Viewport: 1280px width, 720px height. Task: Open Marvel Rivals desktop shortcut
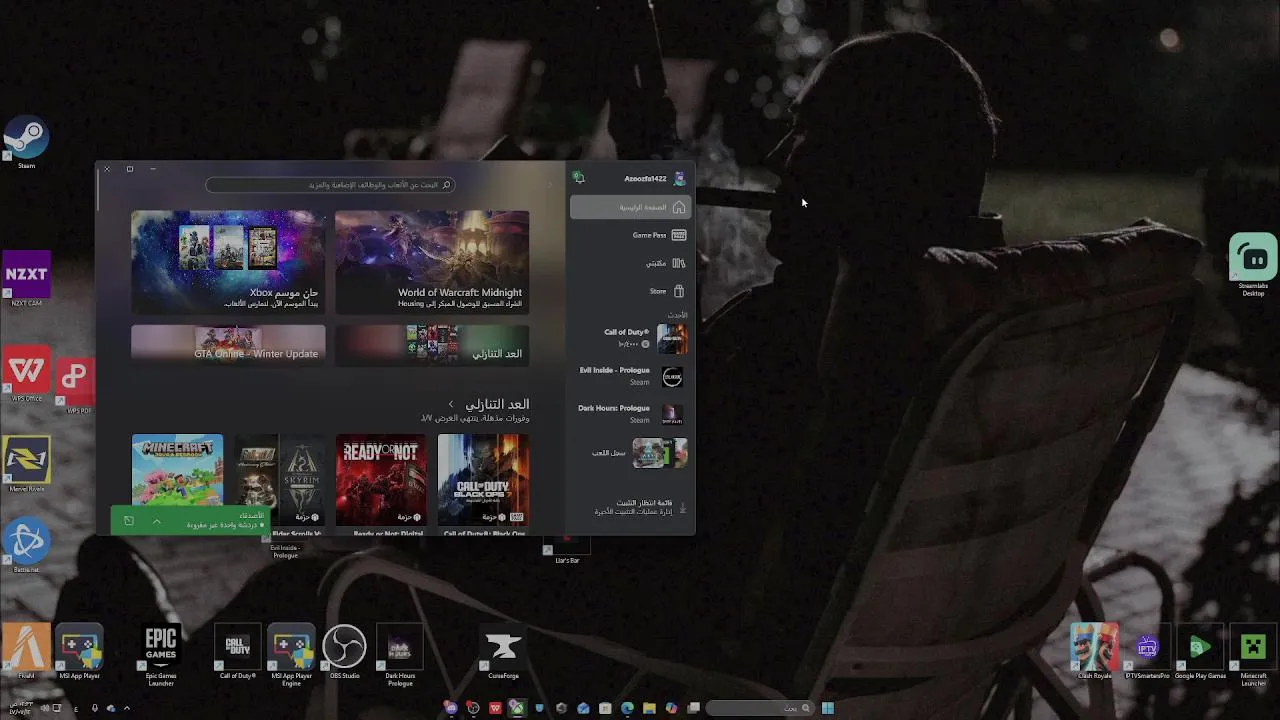click(27, 465)
